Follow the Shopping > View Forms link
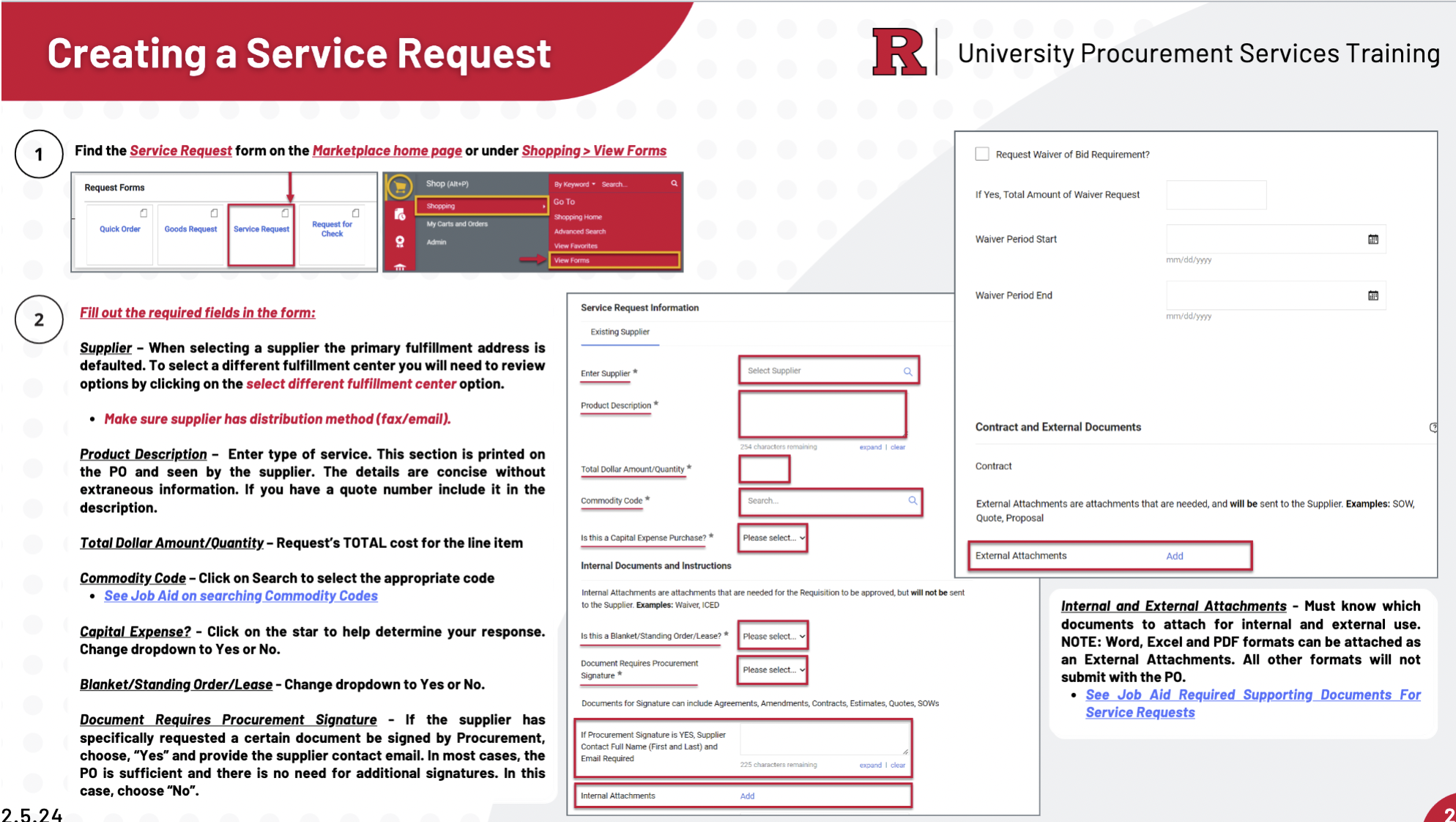The width and height of the screenshot is (1456, 822). click(594, 151)
